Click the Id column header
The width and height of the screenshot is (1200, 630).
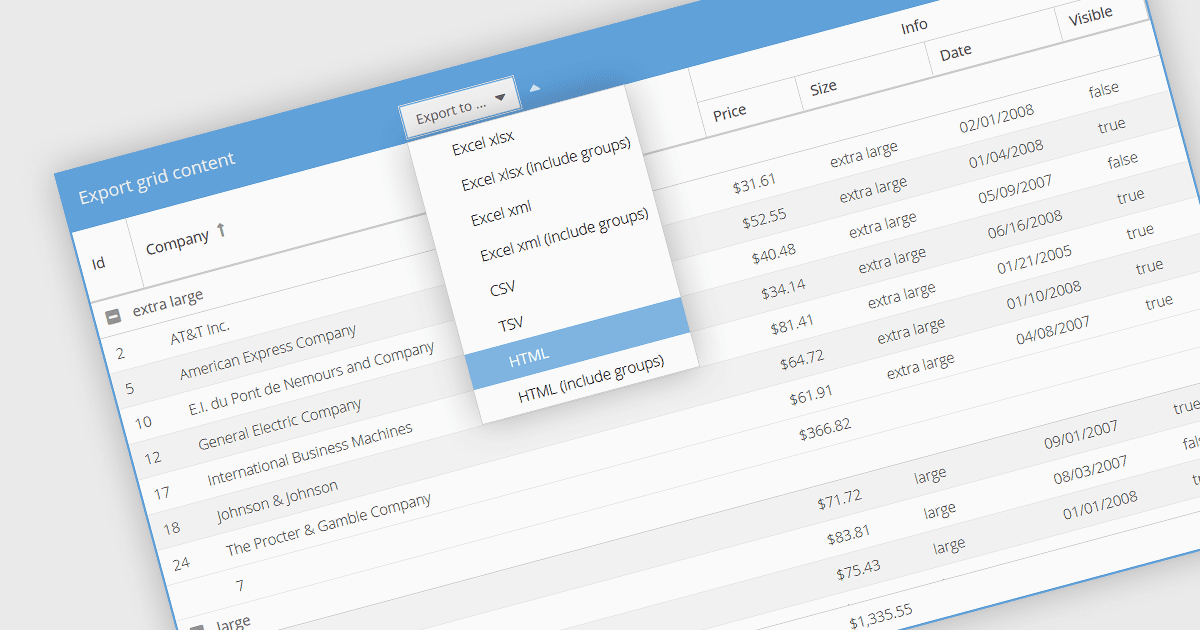pyautogui.click(x=99, y=263)
